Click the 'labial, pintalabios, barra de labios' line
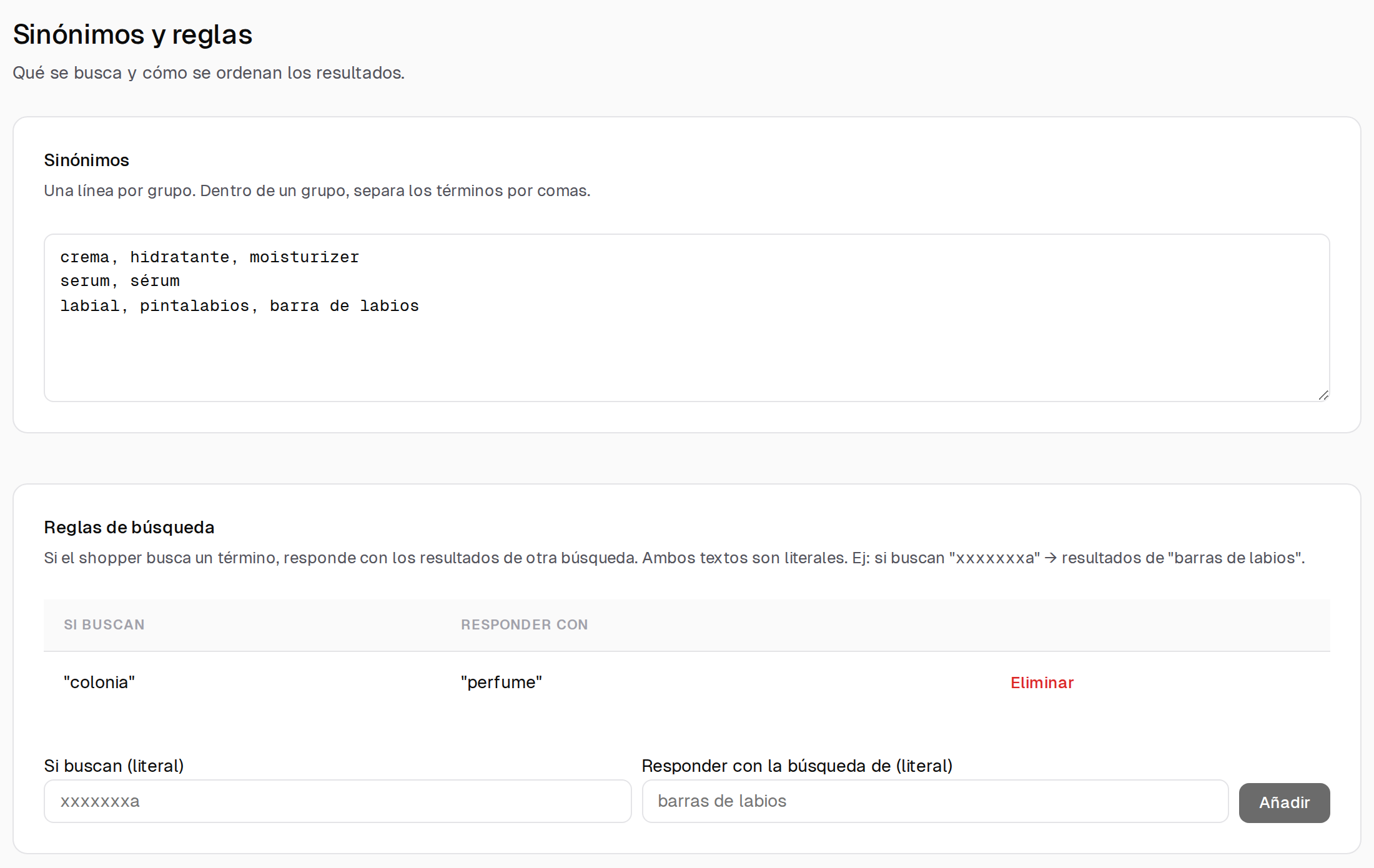This screenshot has width=1374, height=868. point(240,306)
